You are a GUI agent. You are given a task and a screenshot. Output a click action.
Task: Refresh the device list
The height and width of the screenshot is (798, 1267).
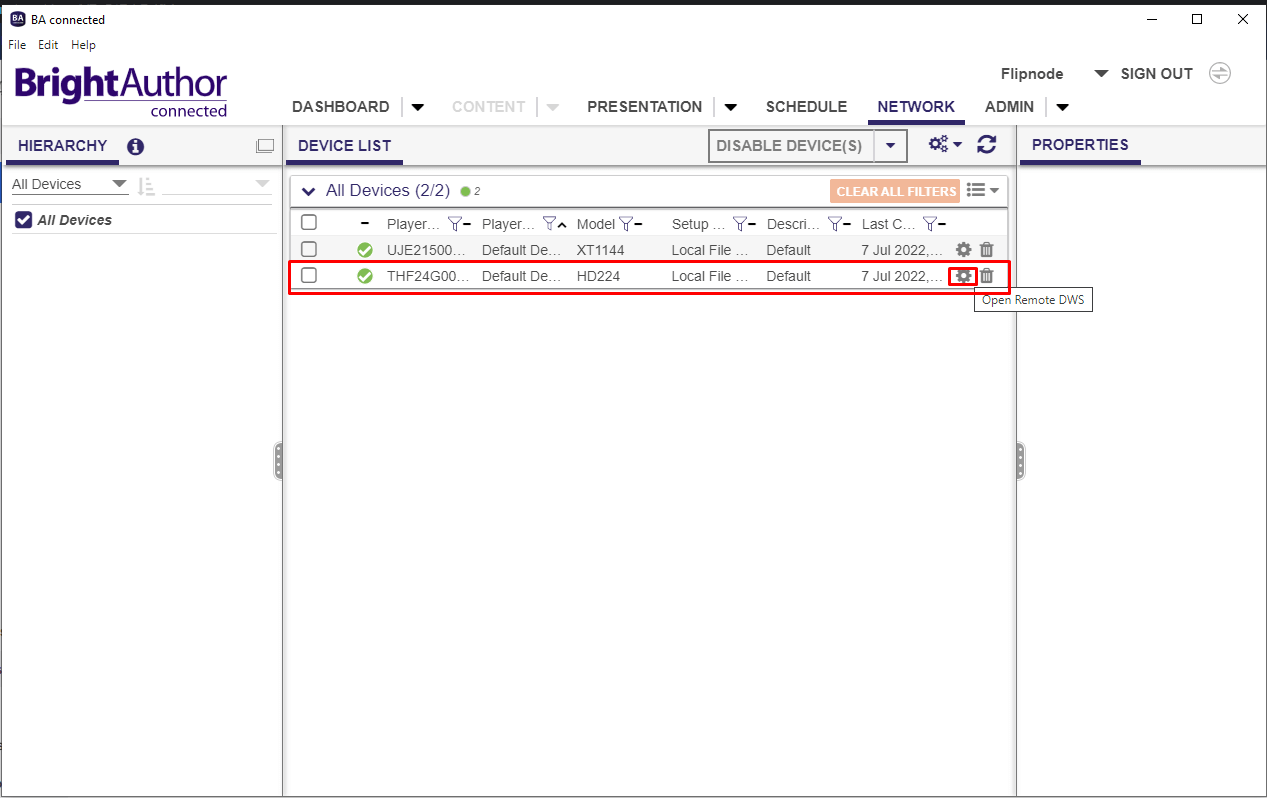pos(987,144)
